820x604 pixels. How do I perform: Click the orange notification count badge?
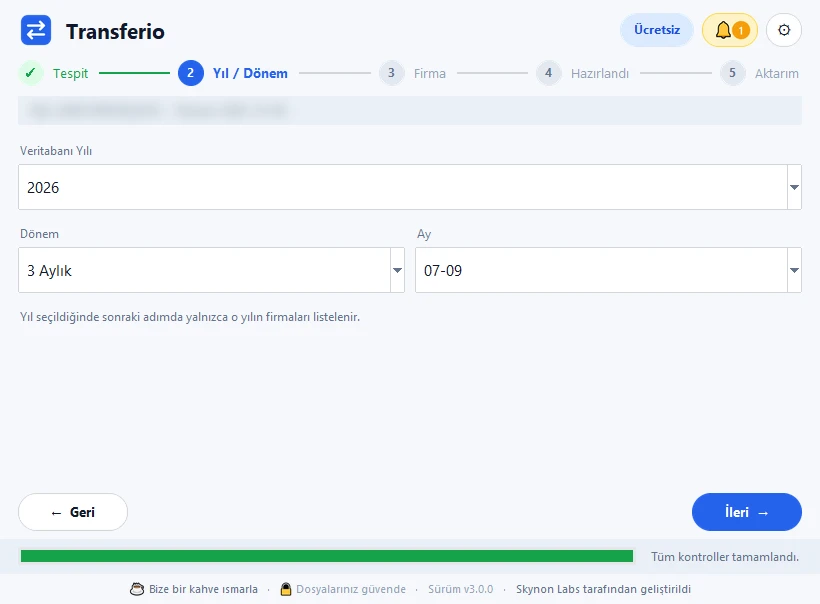[741, 30]
